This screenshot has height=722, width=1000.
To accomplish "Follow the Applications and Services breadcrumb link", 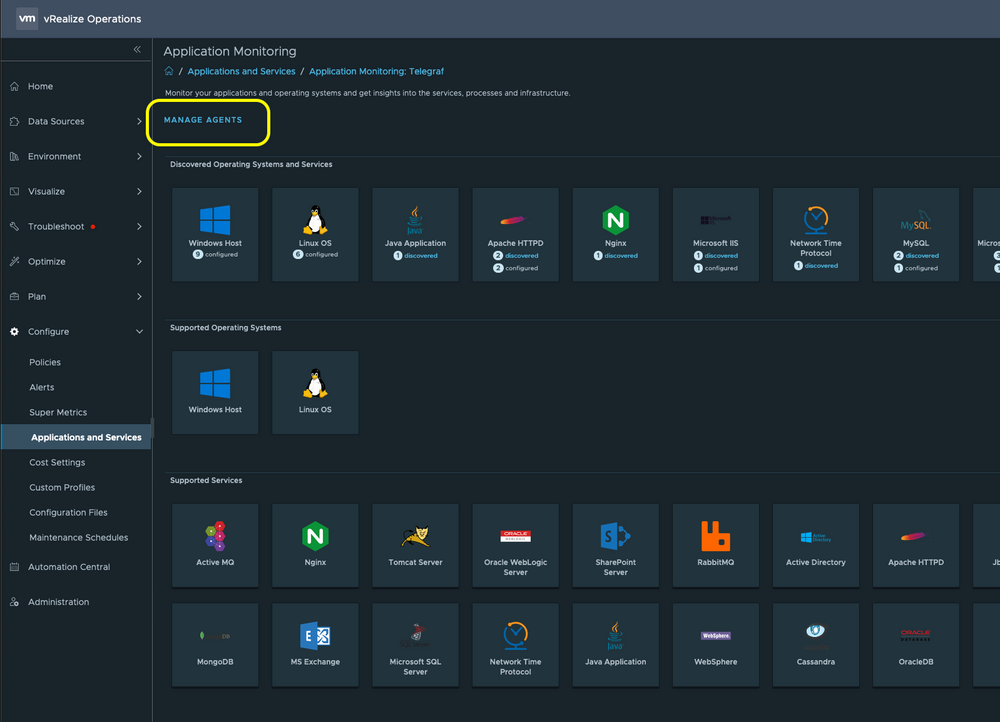I will (x=241, y=71).
